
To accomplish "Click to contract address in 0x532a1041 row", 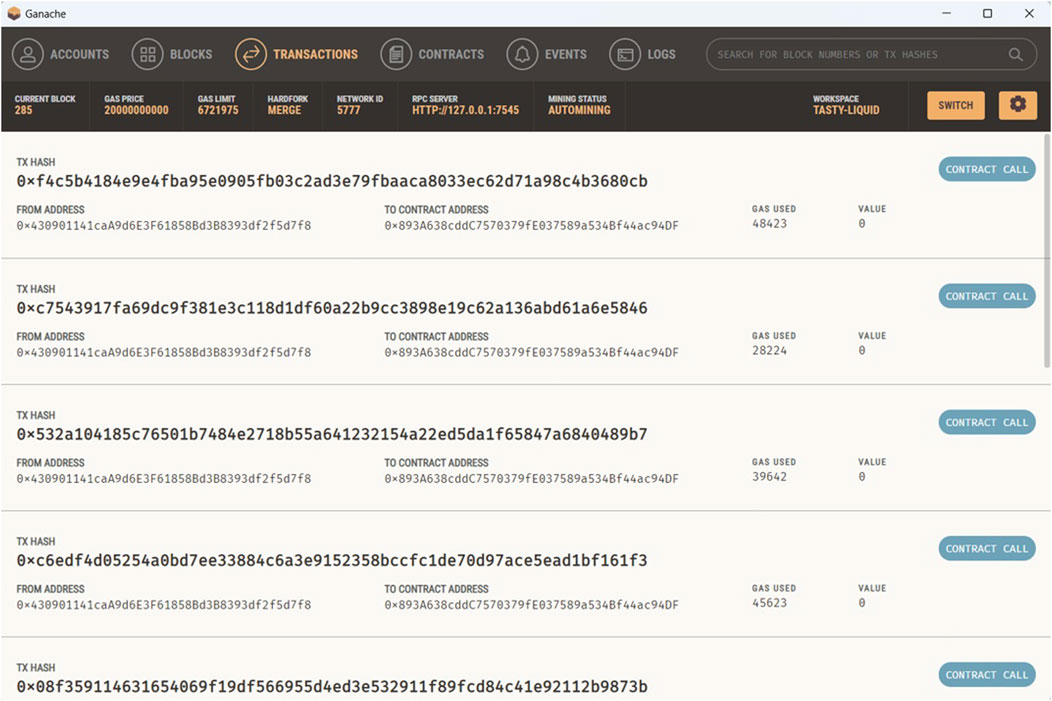I will [x=531, y=478].
